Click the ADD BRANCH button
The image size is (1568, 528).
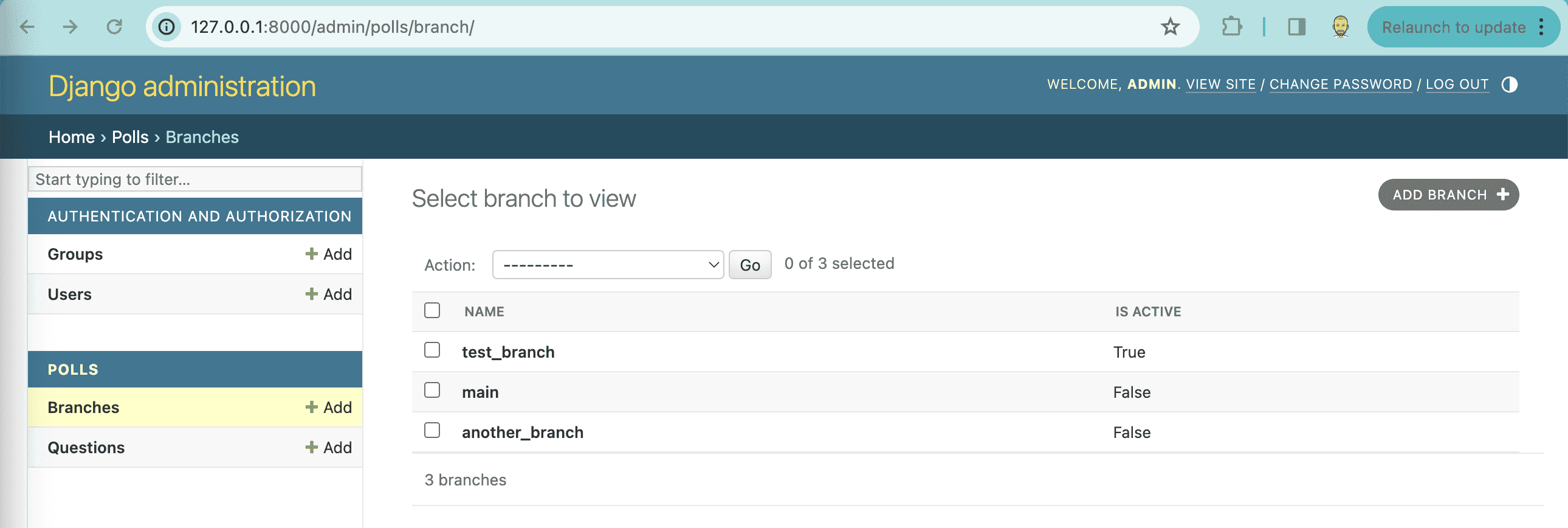[1448, 195]
